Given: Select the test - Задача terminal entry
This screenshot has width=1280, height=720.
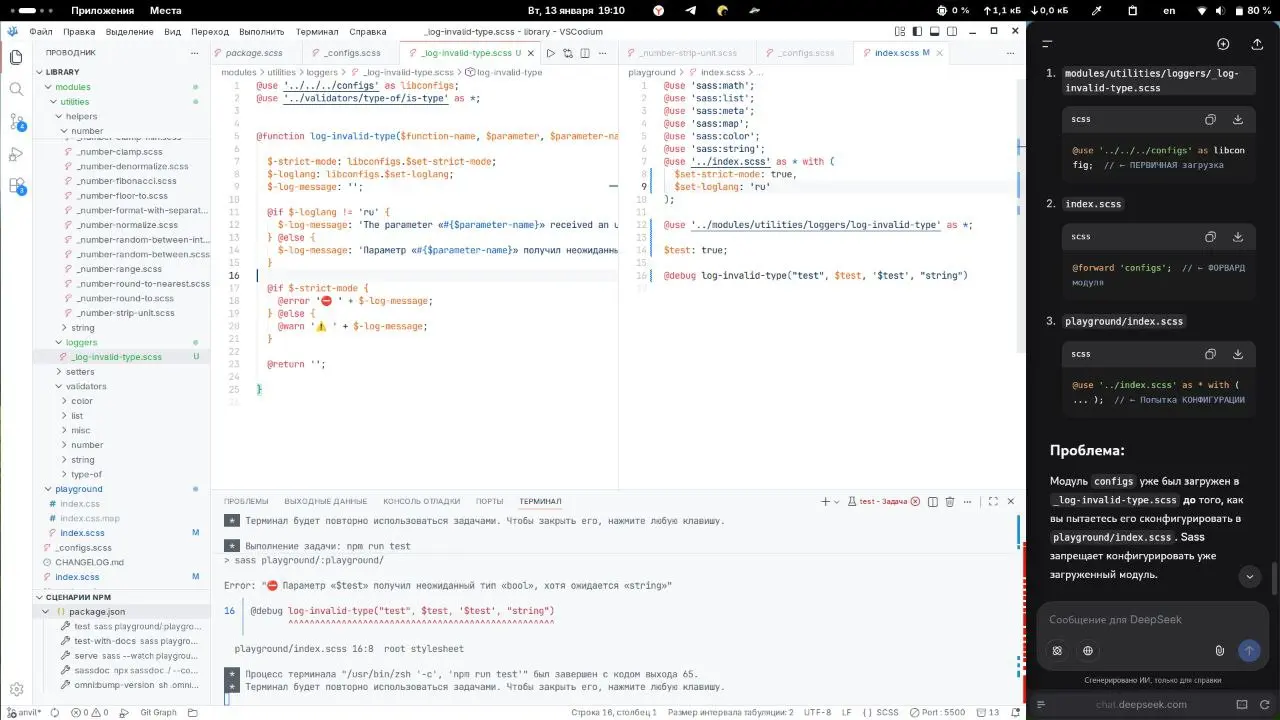Looking at the screenshot, I should point(883,501).
